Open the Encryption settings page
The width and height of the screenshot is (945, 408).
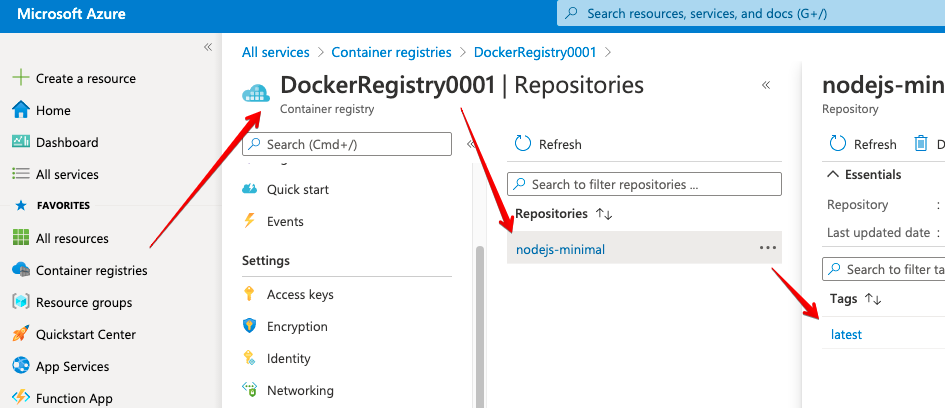tap(297, 326)
